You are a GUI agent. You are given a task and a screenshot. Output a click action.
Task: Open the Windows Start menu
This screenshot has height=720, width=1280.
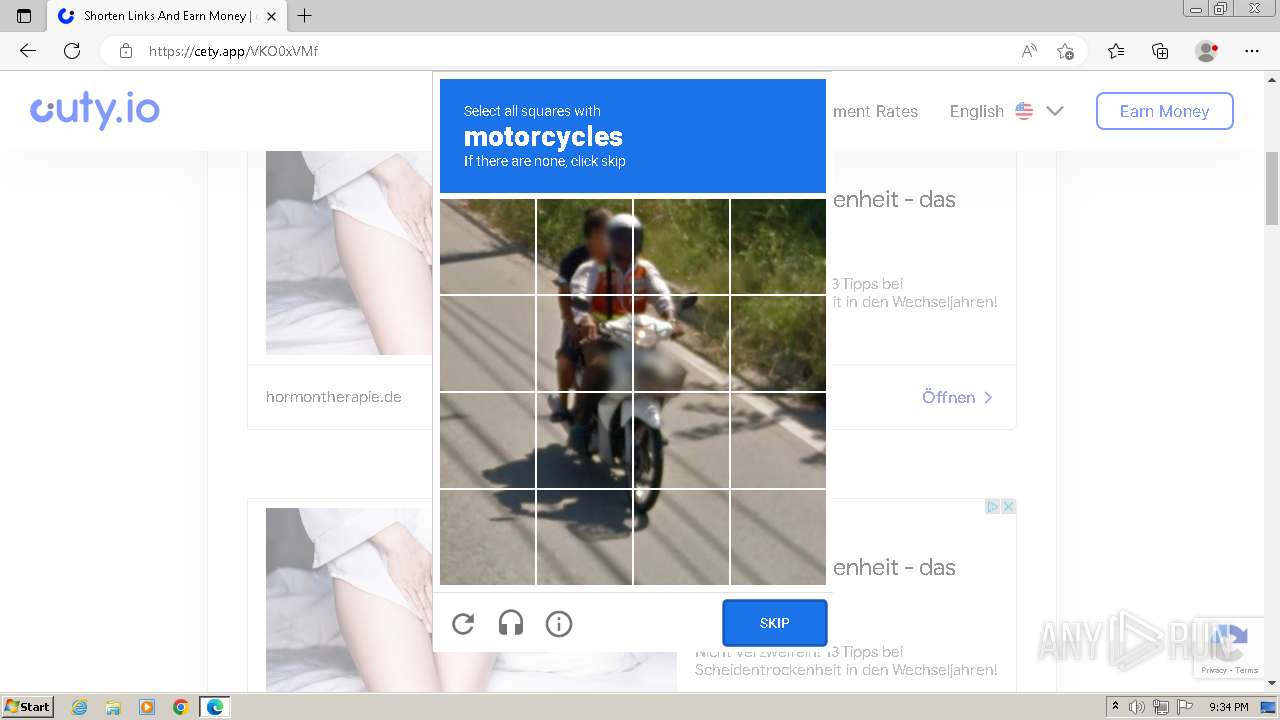pyautogui.click(x=28, y=706)
